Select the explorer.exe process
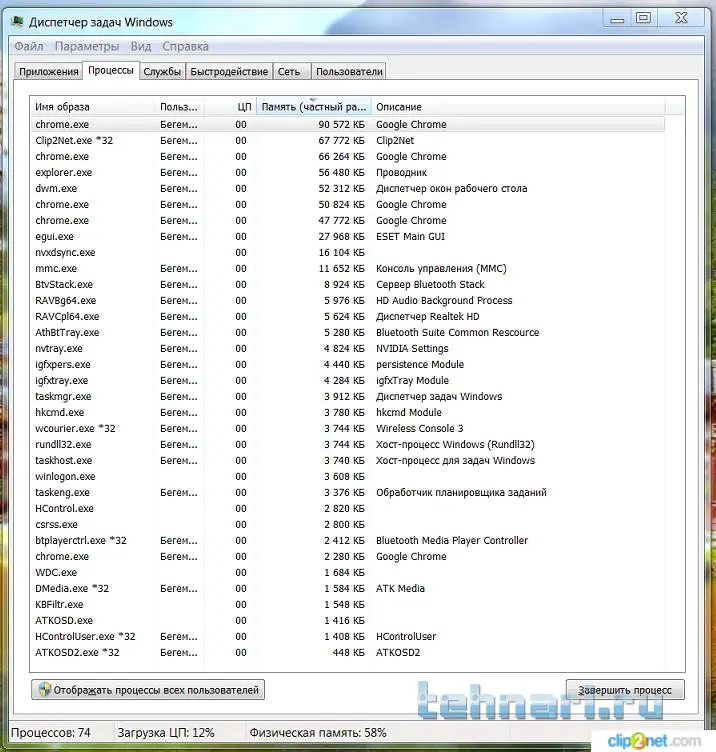This screenshot has width=716, height=752. click(x=347, y=173)
